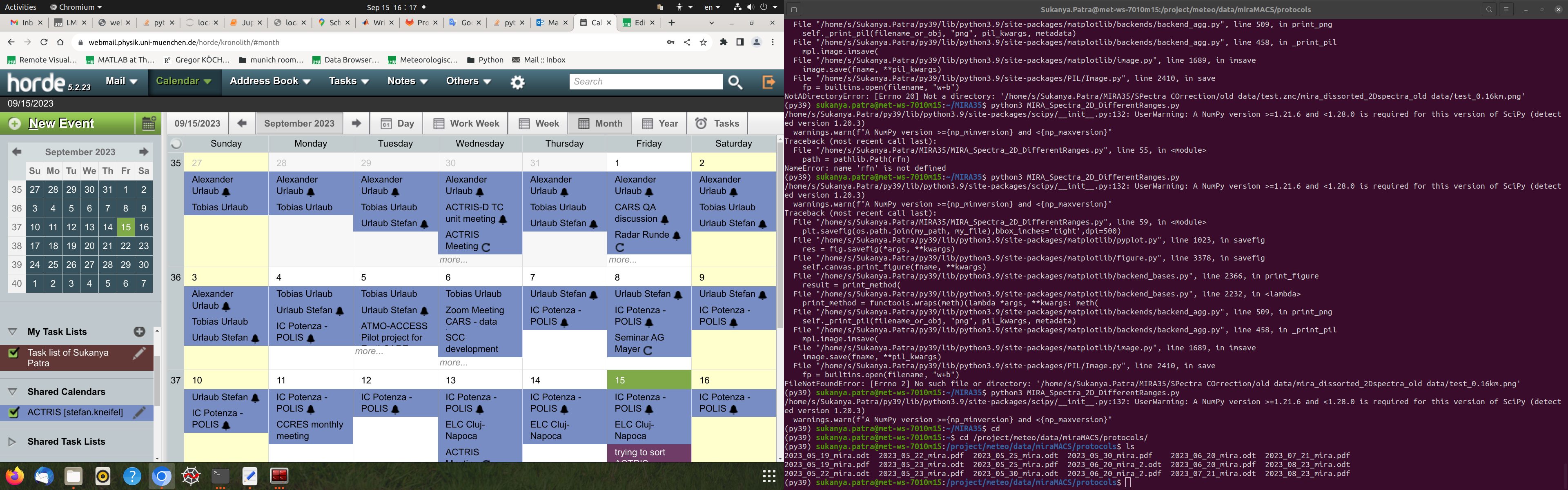Image resolution: width=1568 pixels, height=490 pixels.
Task: Collapse the My Task Lists section
Action: point(12,332)
